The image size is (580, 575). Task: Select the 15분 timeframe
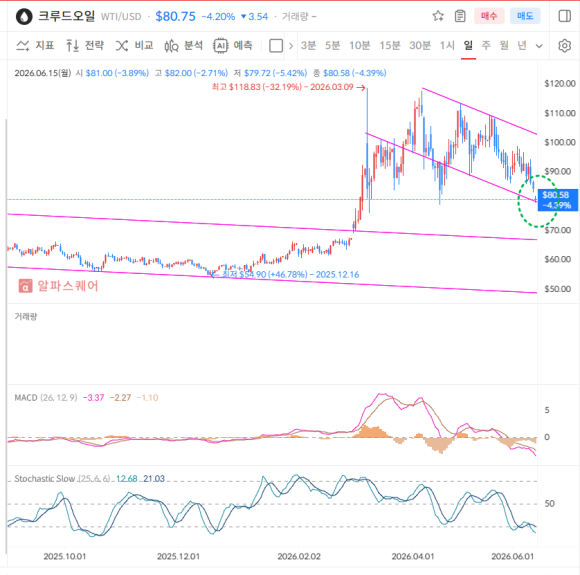pyautogui.click(x=390, y=46)
